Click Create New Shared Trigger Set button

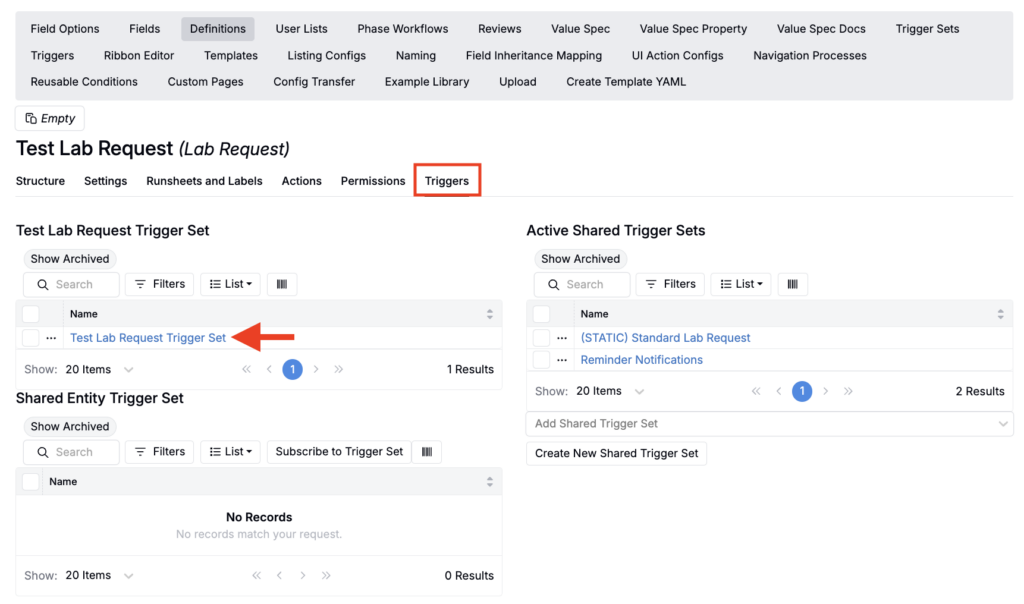pyautogui.click(x=616, y=454)
